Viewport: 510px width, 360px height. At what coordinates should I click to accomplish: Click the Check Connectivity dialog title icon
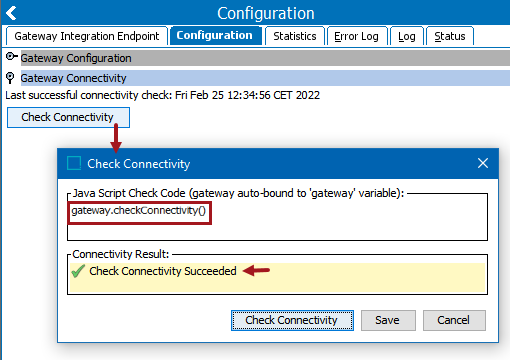click(x=74, y=163)
